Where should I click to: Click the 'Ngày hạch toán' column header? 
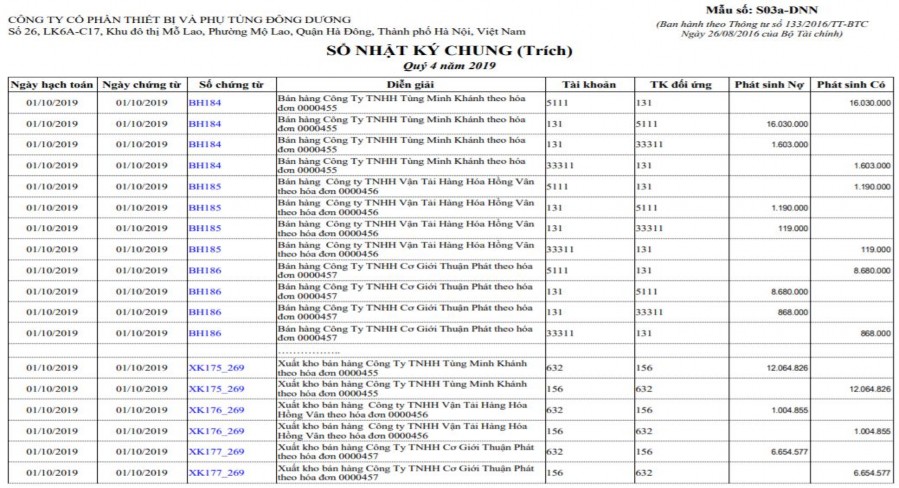pyautogui.click(x=51, y=85)
